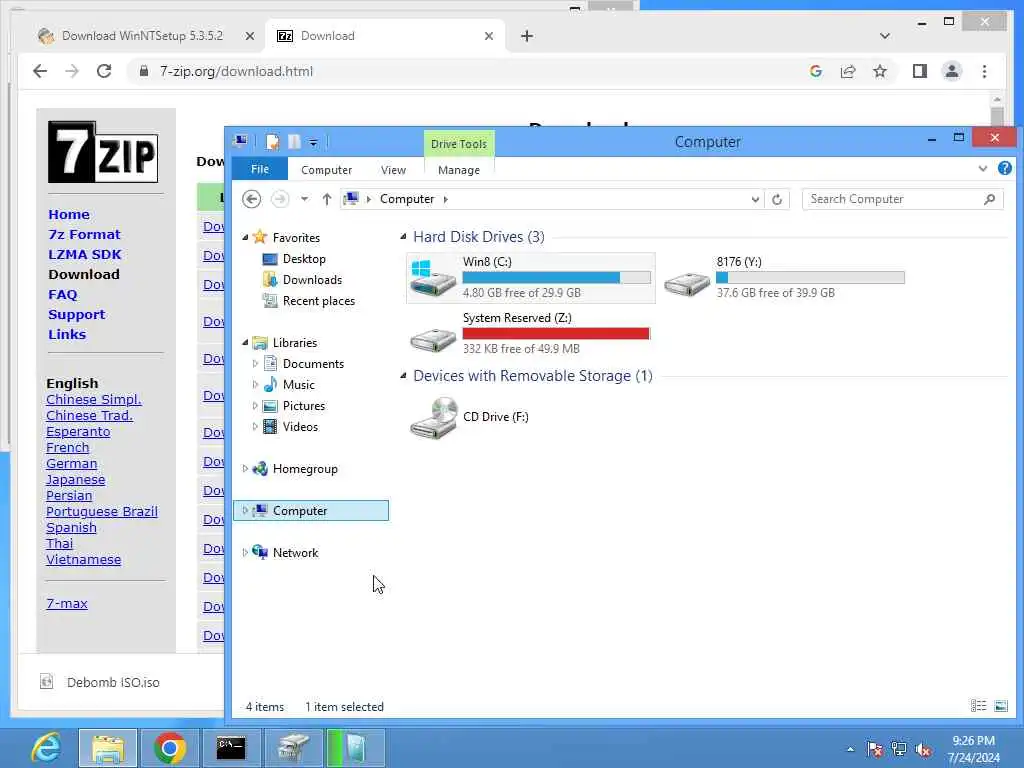The image size is (1024, 768).
Task: Bookmark this page with star icon
Action: point(880,71)
